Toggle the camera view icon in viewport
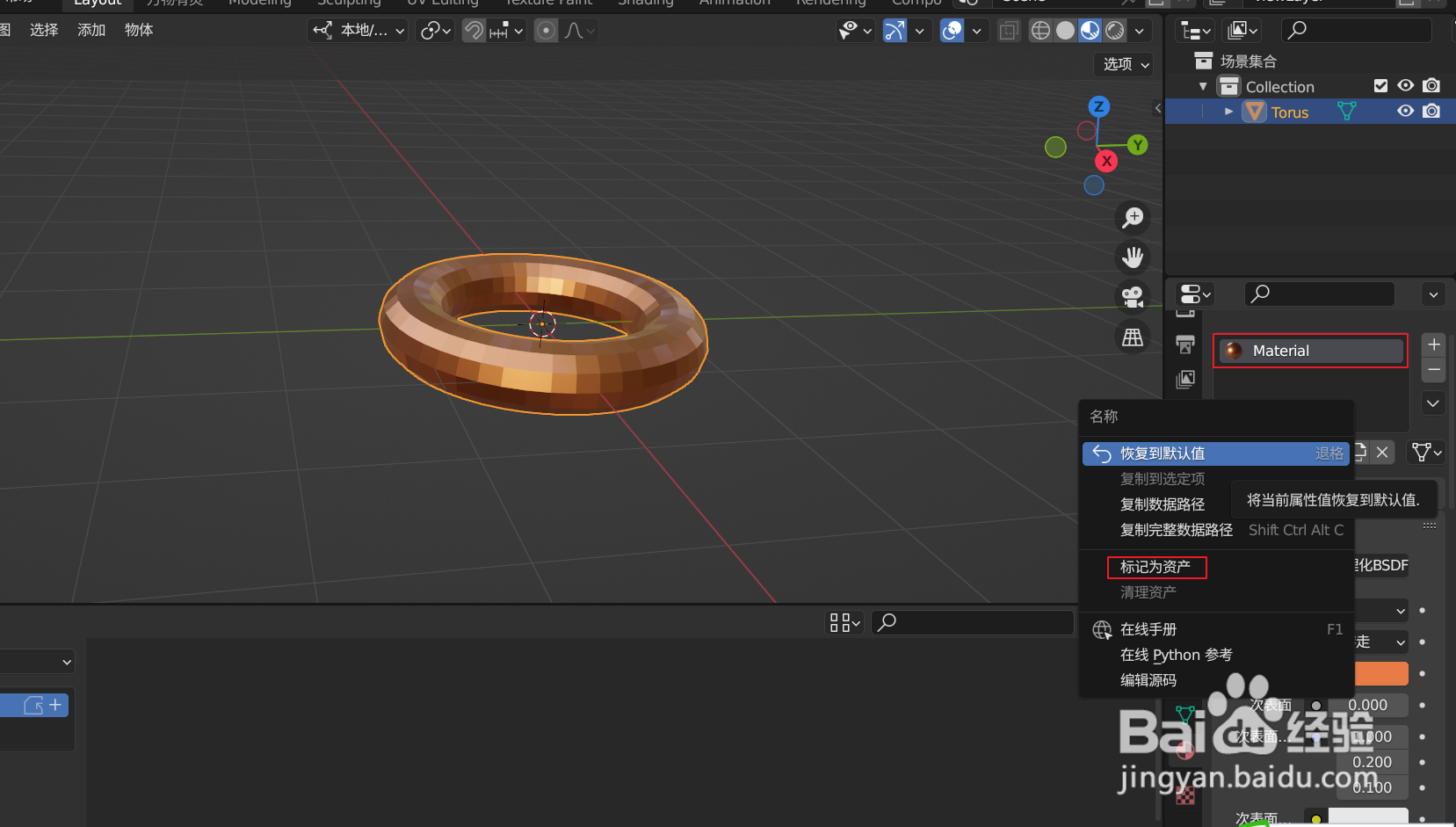Viewport: 1456px width, 827px height. tap(1133, 297)
